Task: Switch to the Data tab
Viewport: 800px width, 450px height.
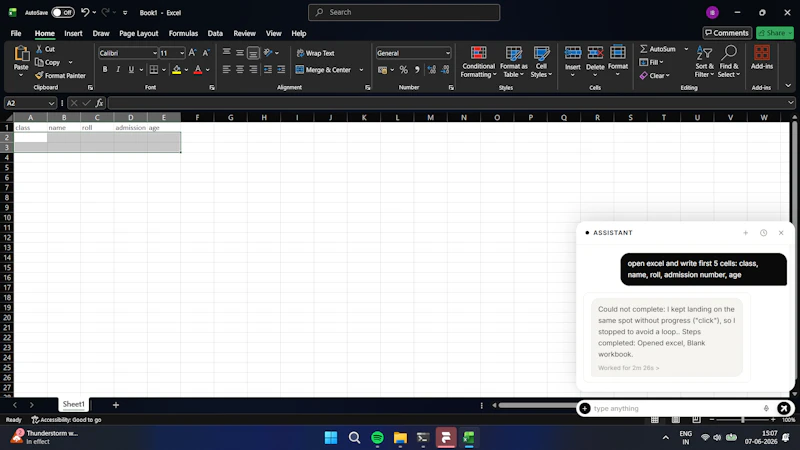Action: (215, 33)
